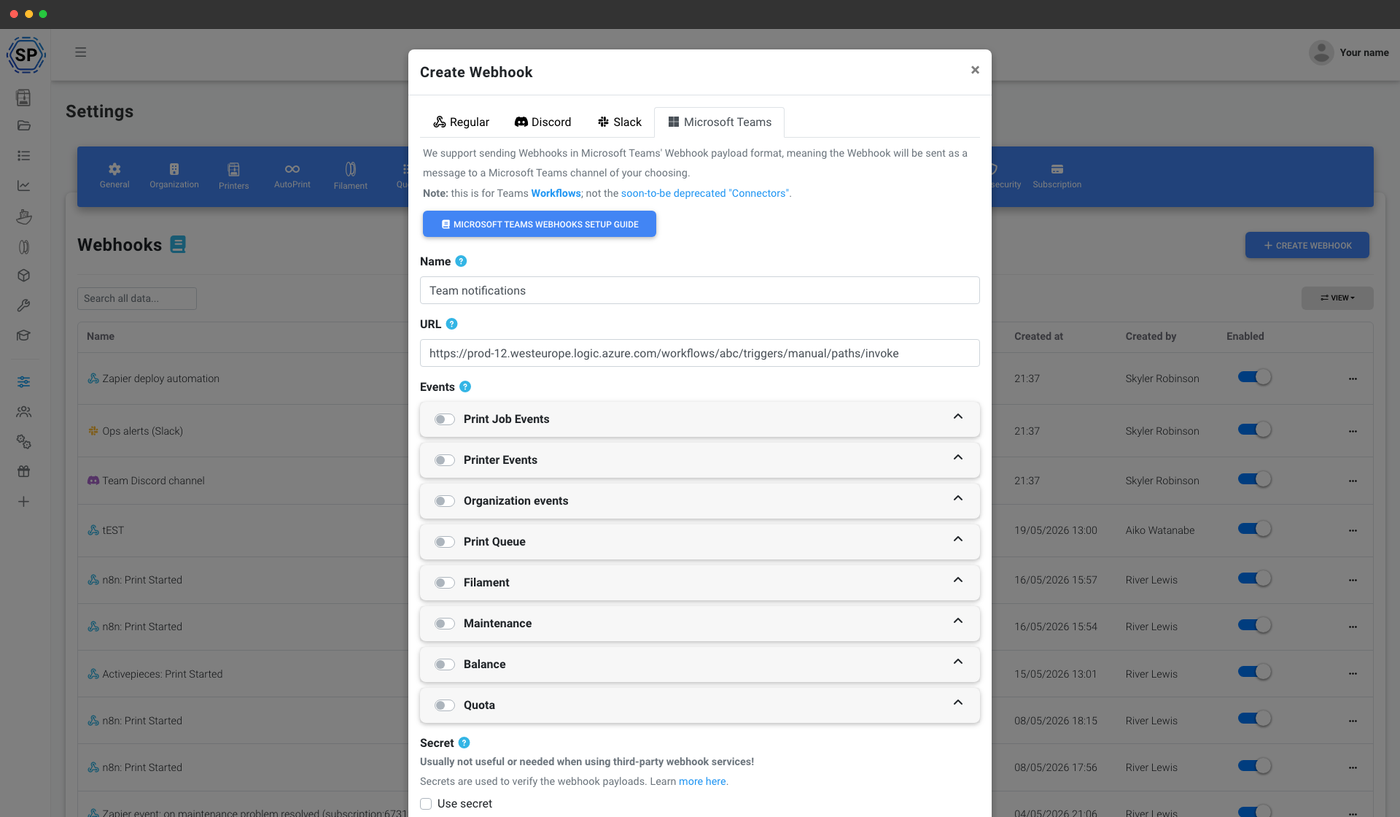Toggle the hamburger sidebar menu
Image resolution: width=1400 pixels, height=817 pixels.
(x=81, y=52)
